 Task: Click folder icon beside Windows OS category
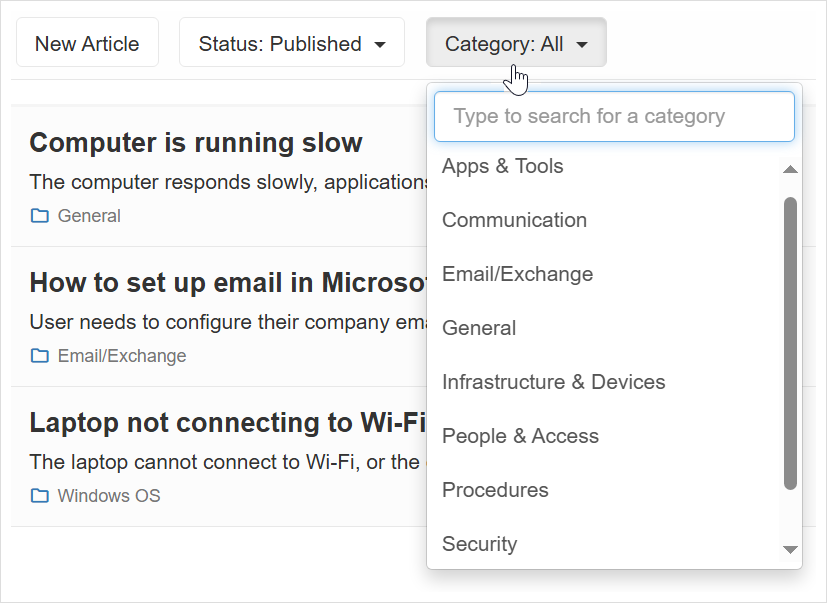point(40,496)
